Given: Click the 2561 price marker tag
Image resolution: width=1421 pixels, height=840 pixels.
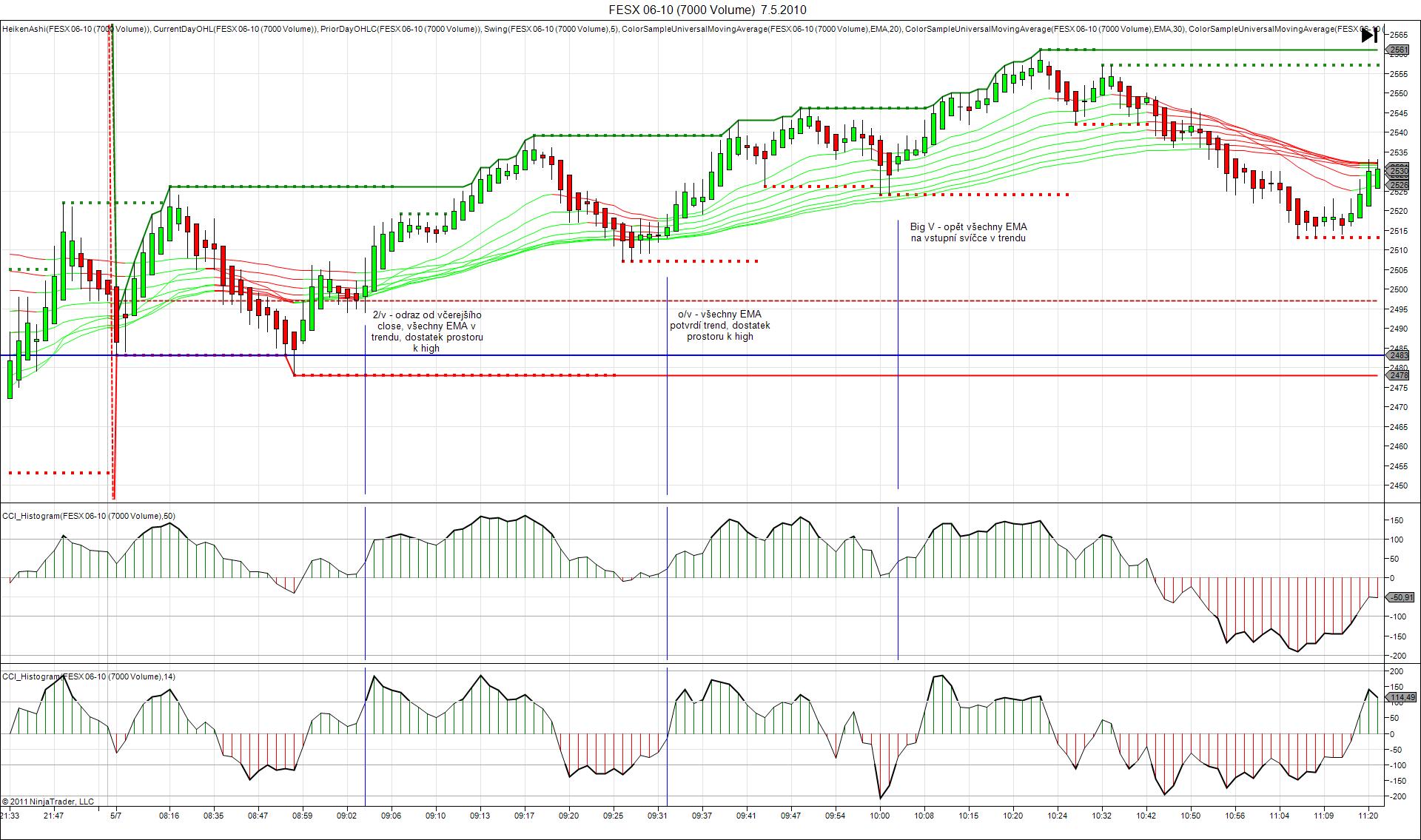Looking at the screenshot, I should tap(1399, 50).
